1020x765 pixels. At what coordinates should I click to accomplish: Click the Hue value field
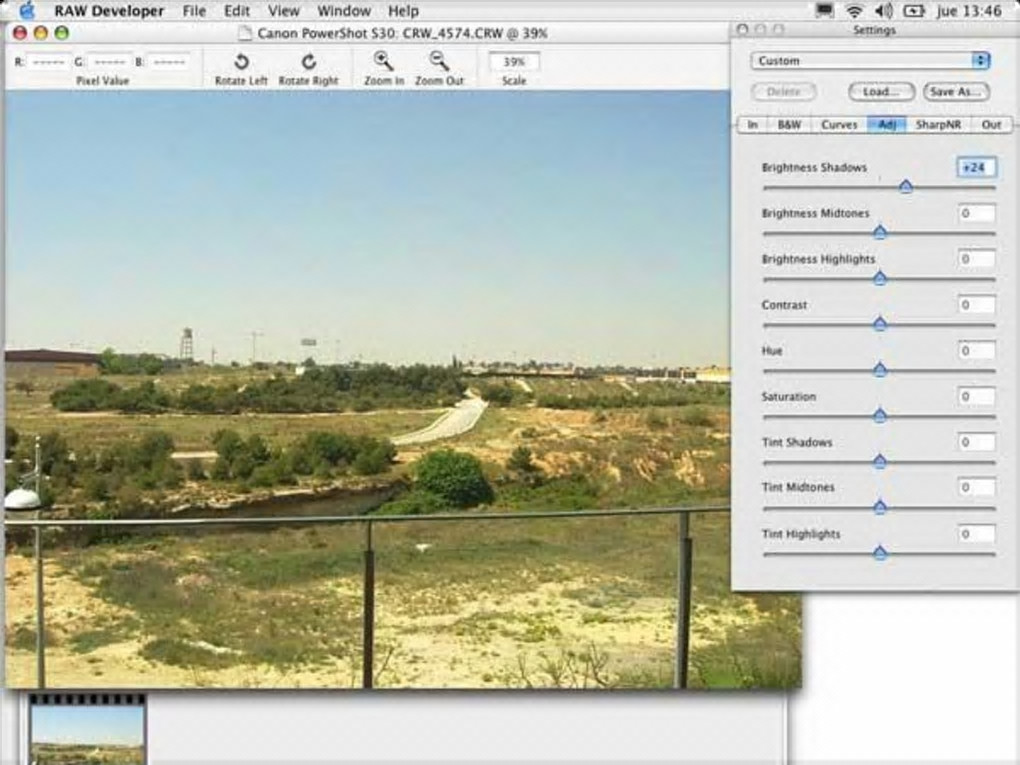976,351
